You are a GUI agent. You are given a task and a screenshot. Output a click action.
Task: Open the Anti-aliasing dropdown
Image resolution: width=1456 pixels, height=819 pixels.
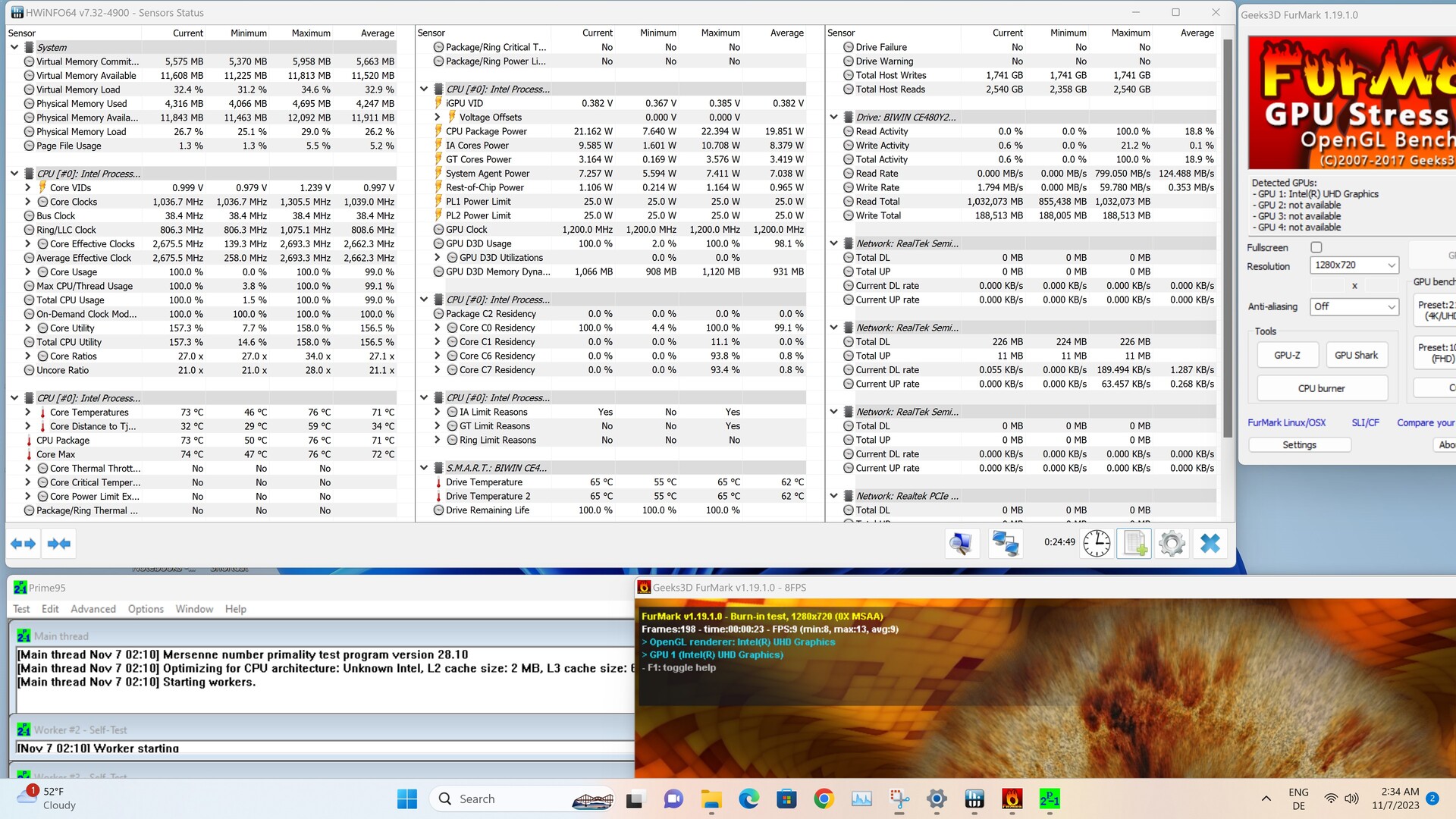[x=1354, y=306]
